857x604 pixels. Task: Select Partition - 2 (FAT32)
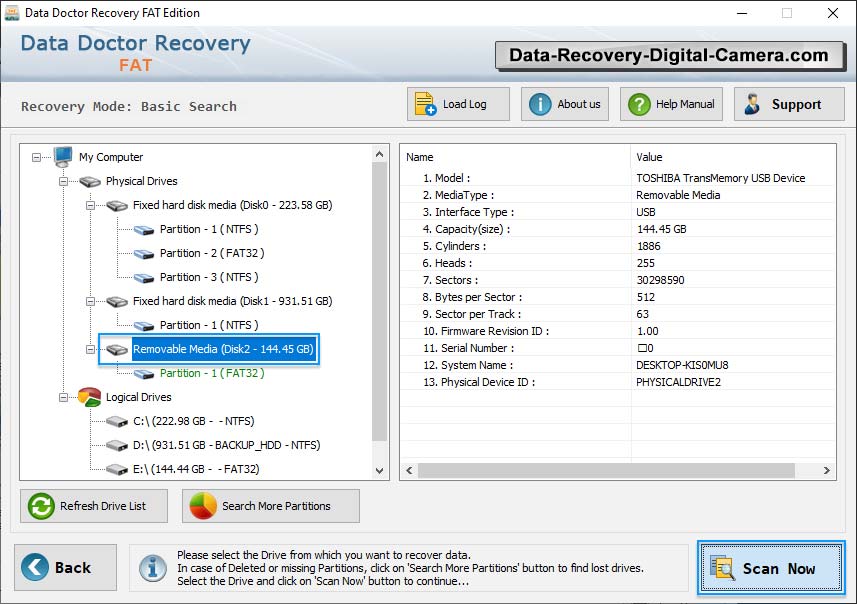pos(212,254)
